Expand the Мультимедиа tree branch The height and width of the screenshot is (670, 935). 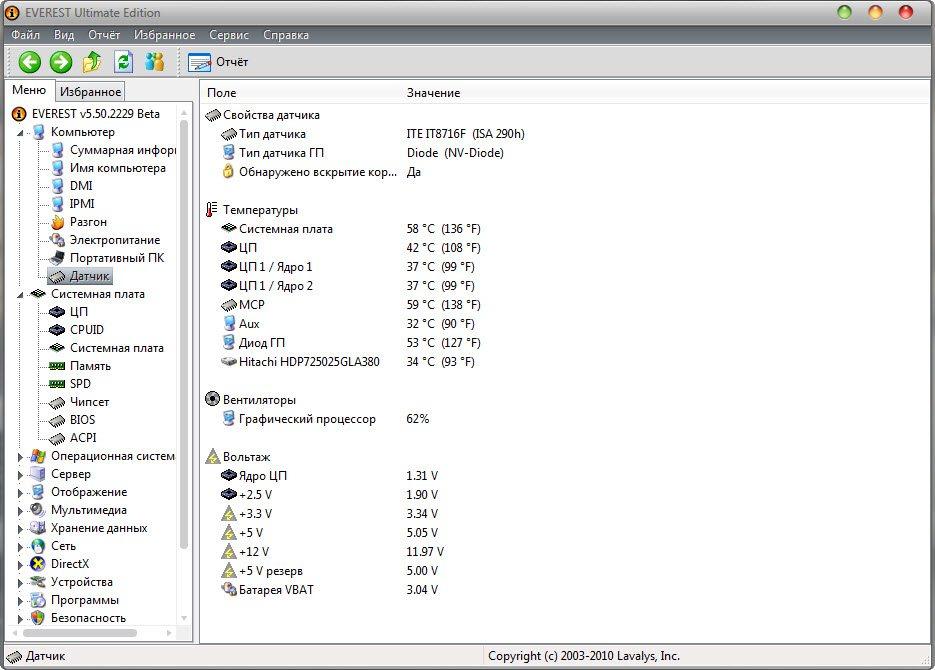pos(20,511)
